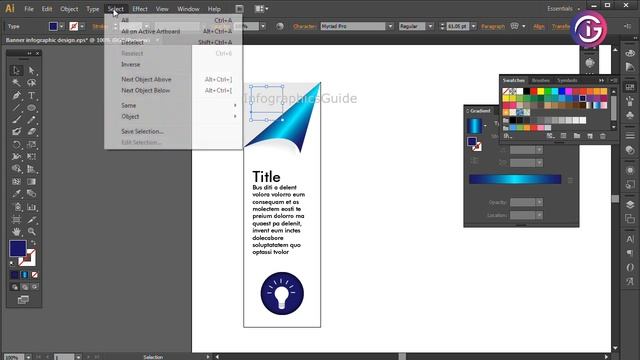
Task: Select the Paintbrush tool
Action: point(16,120)
